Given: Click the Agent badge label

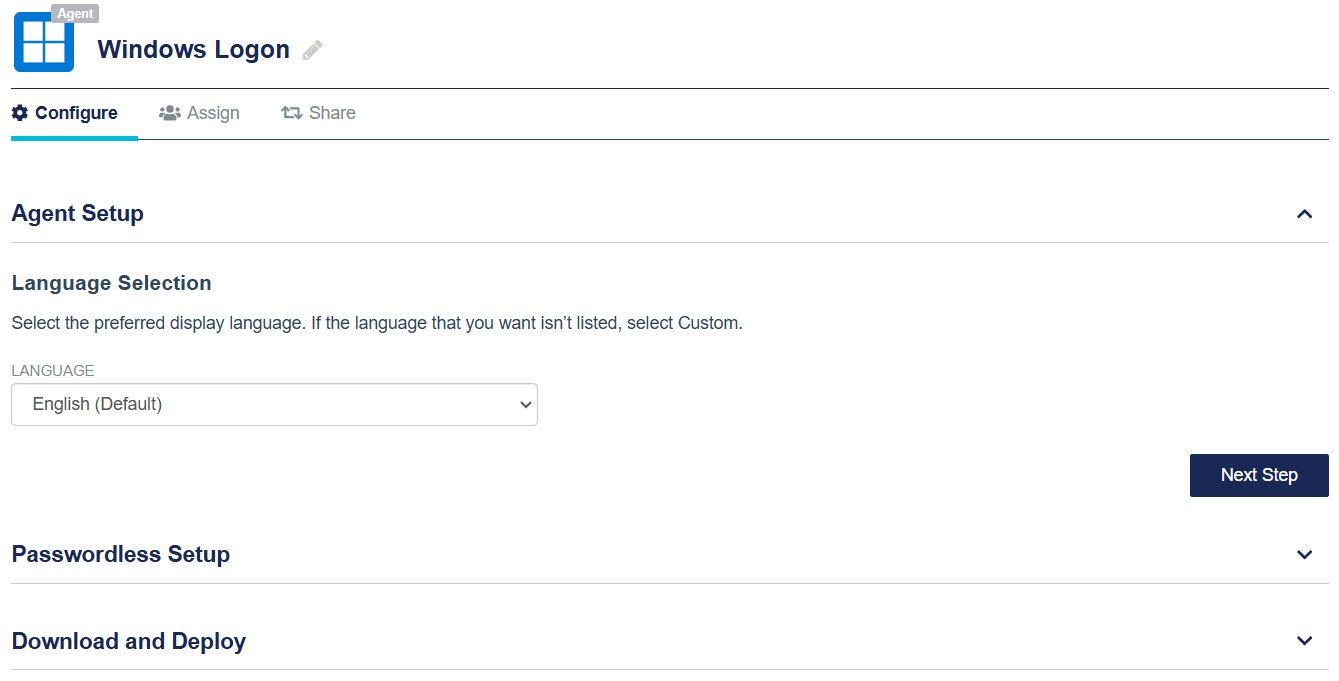Looking at the screenshot, I should tap(75, 14).
